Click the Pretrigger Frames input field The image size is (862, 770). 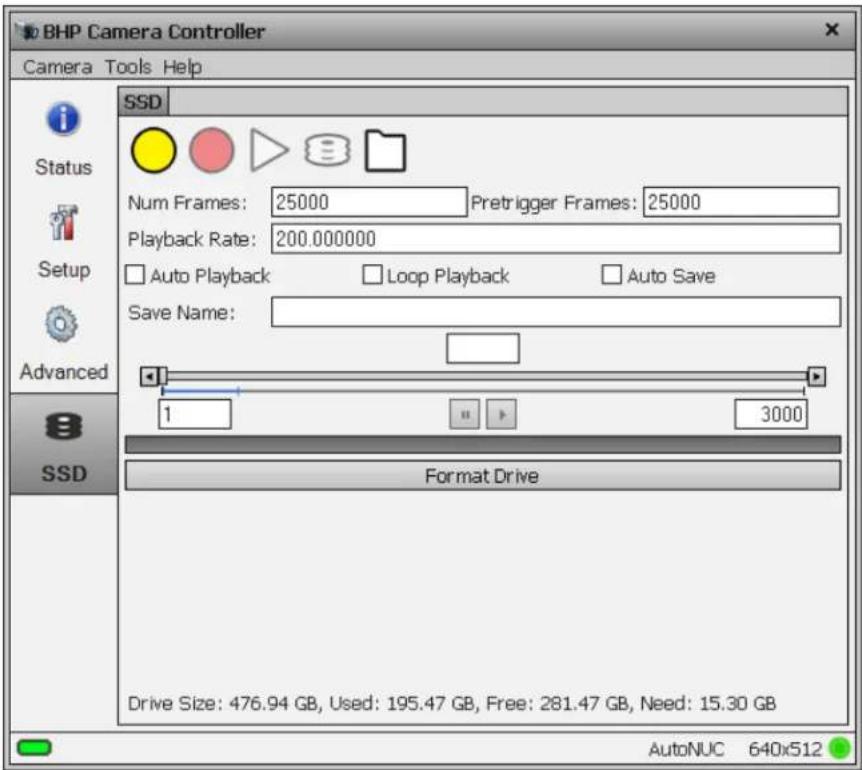(741, 202)
